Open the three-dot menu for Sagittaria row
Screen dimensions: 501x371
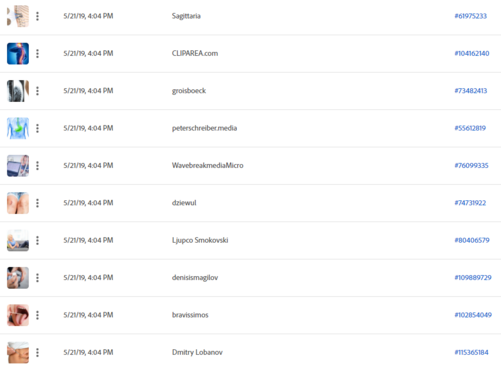37,16
